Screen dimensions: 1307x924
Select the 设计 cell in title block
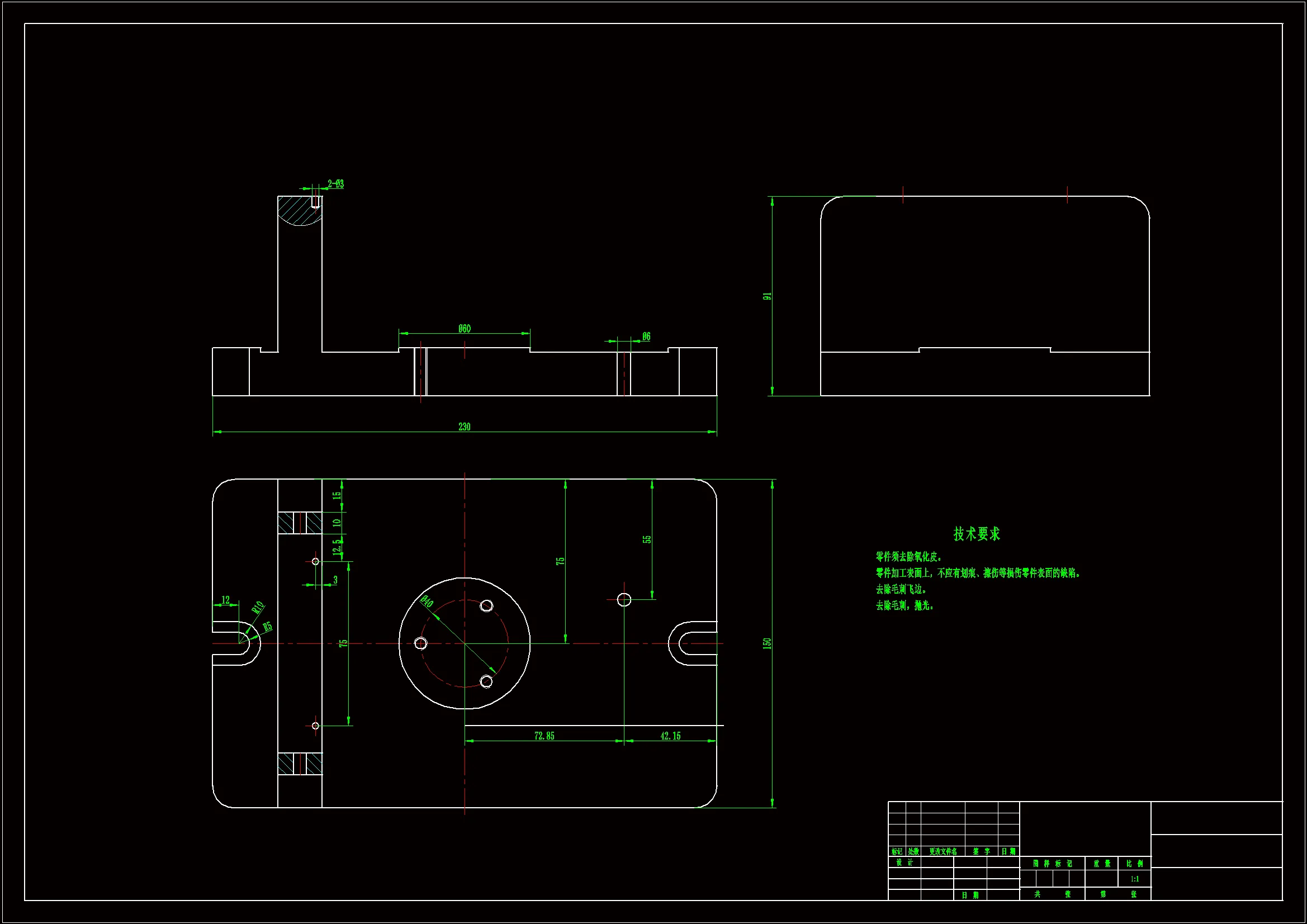click(904, 862)
